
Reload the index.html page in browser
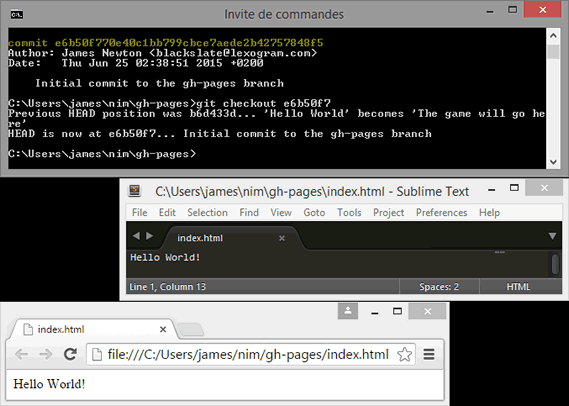70,354
